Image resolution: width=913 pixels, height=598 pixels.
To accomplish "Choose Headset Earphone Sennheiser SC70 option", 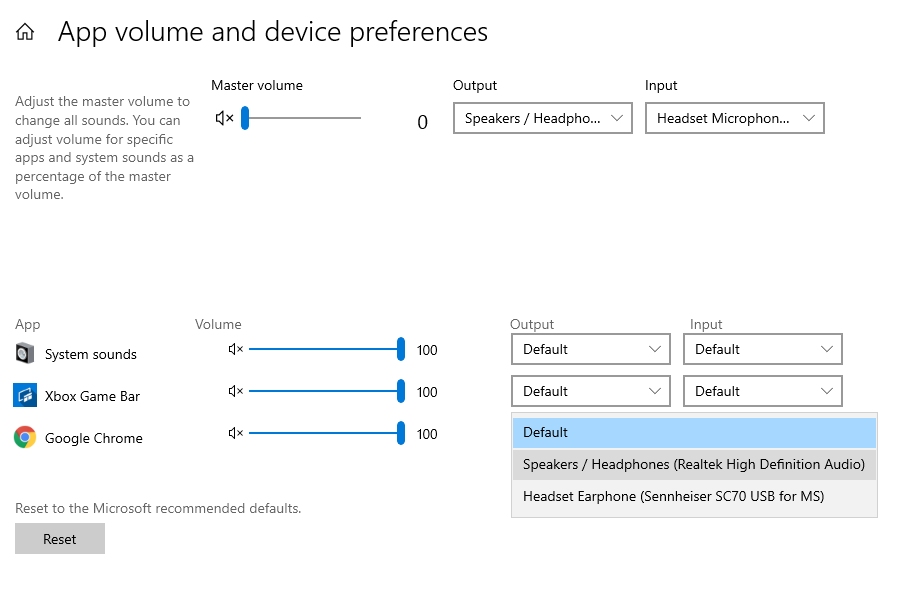I will click(694, 497).
